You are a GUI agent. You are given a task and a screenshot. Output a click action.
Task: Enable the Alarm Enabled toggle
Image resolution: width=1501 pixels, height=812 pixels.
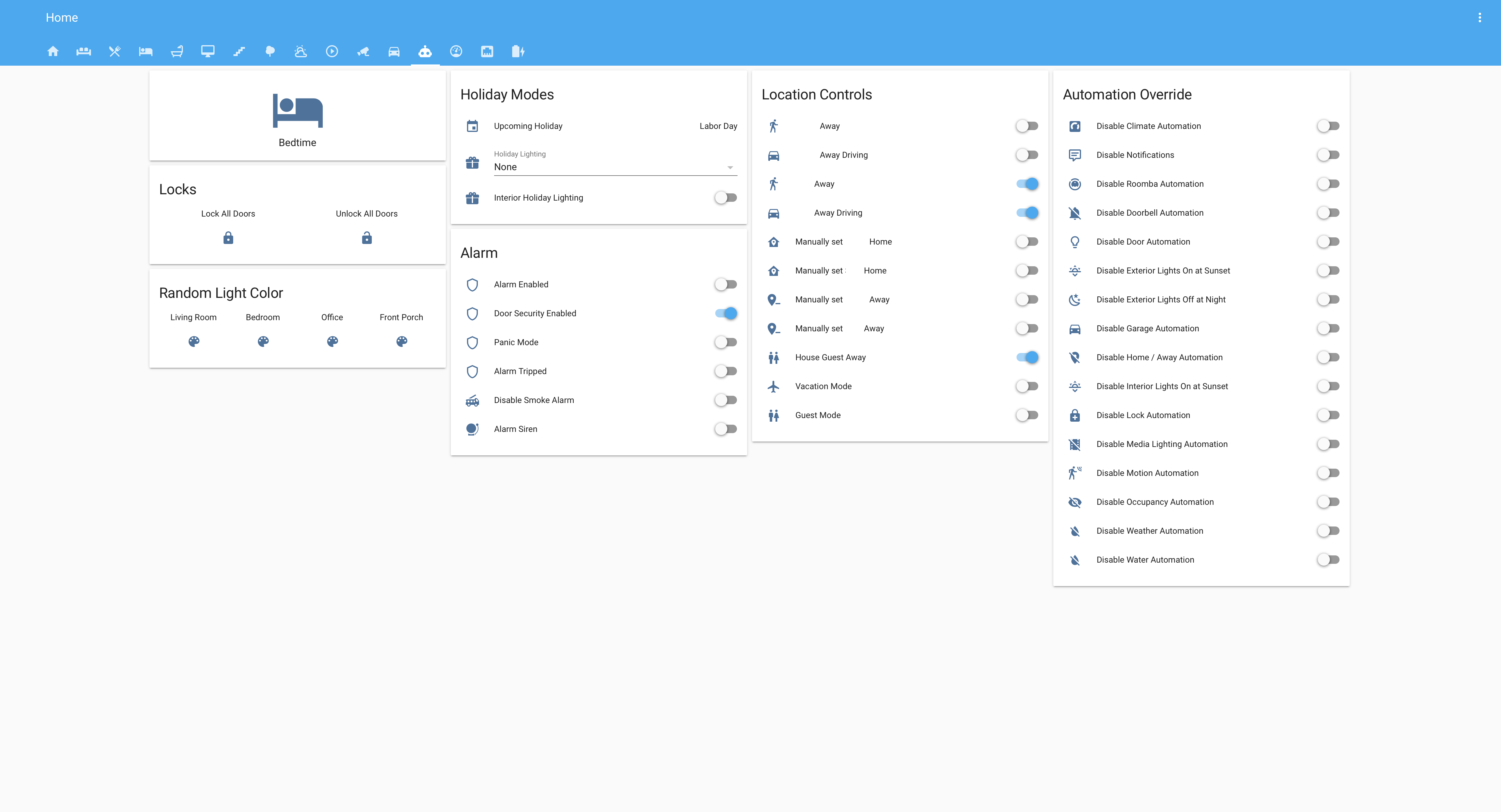(x=725, y=284)
